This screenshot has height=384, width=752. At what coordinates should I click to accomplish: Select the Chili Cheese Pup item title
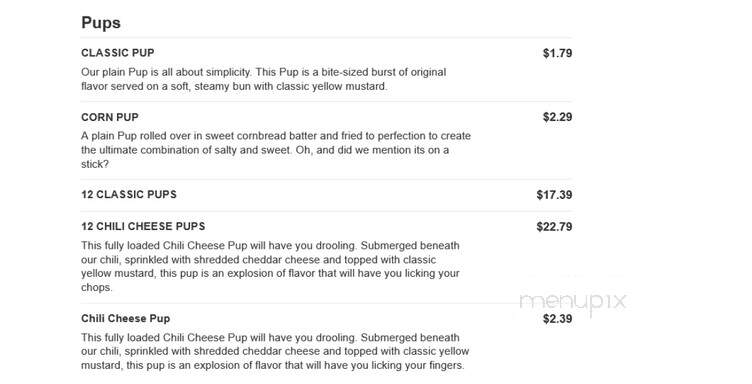tap(126, 318)
